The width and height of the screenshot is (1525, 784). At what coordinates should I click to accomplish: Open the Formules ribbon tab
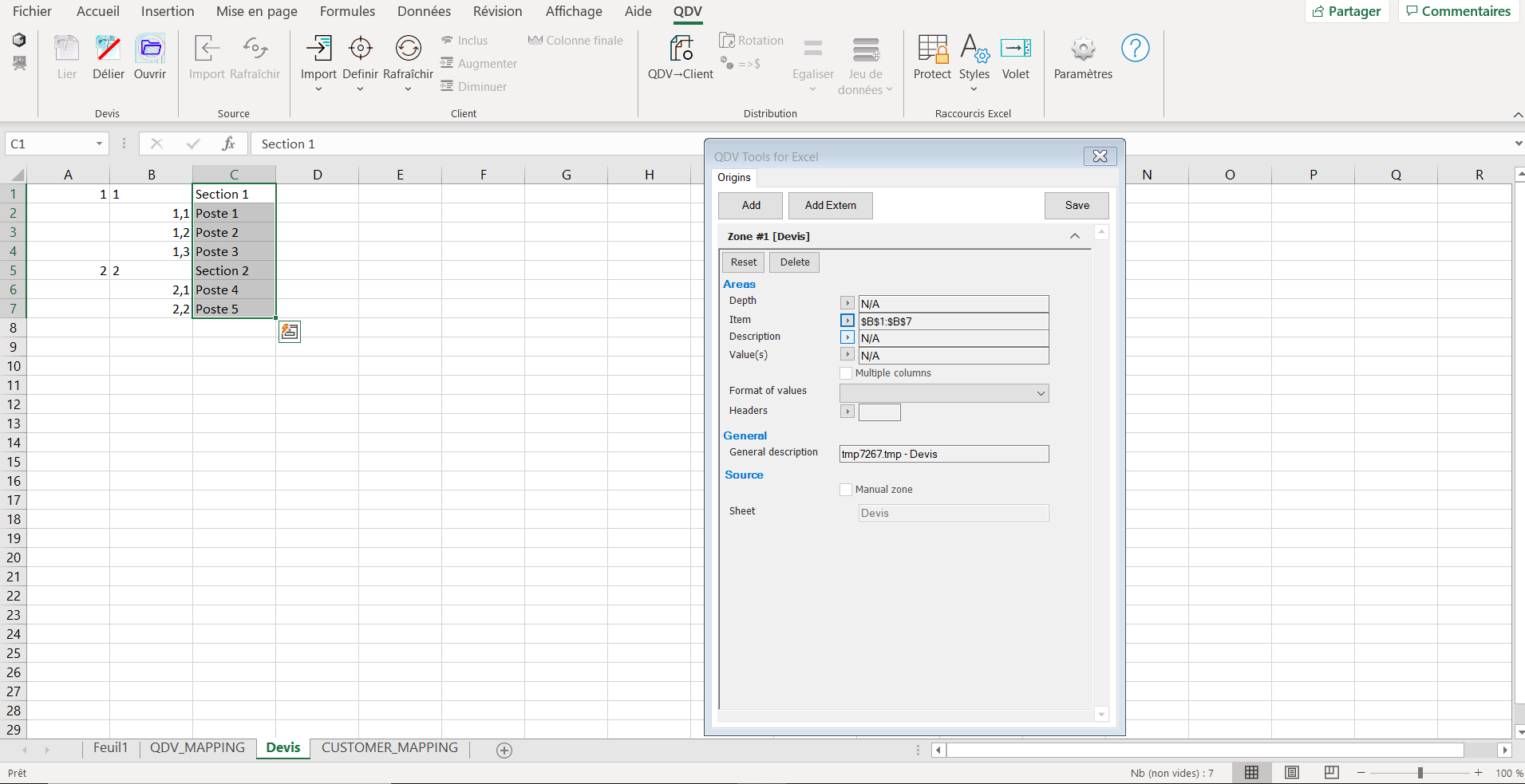click(347, 11)
